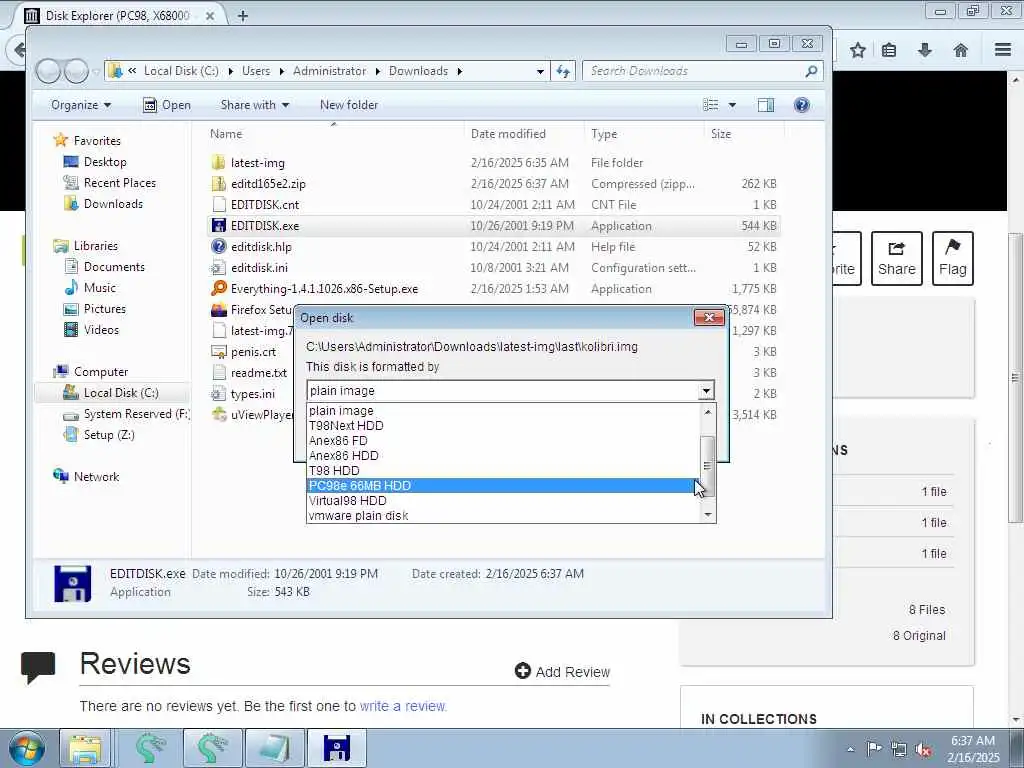Refresh the Downloads folder address bar
The image size is (1024, 768).
[x=564, y=71]
